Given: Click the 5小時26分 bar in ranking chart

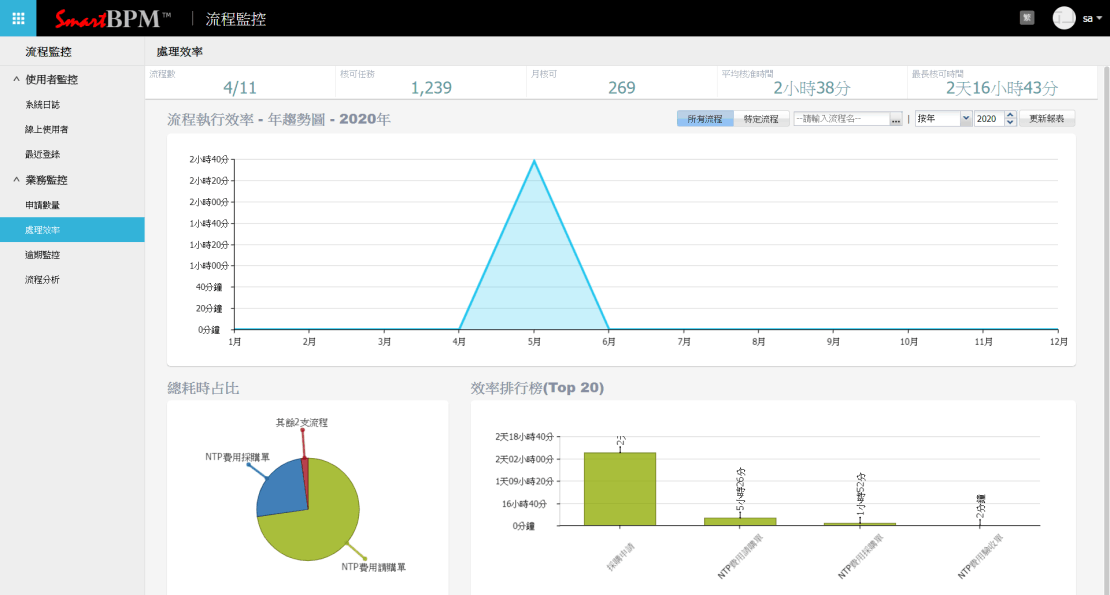Looking at the screenshot, I should (x=740, y=521).
